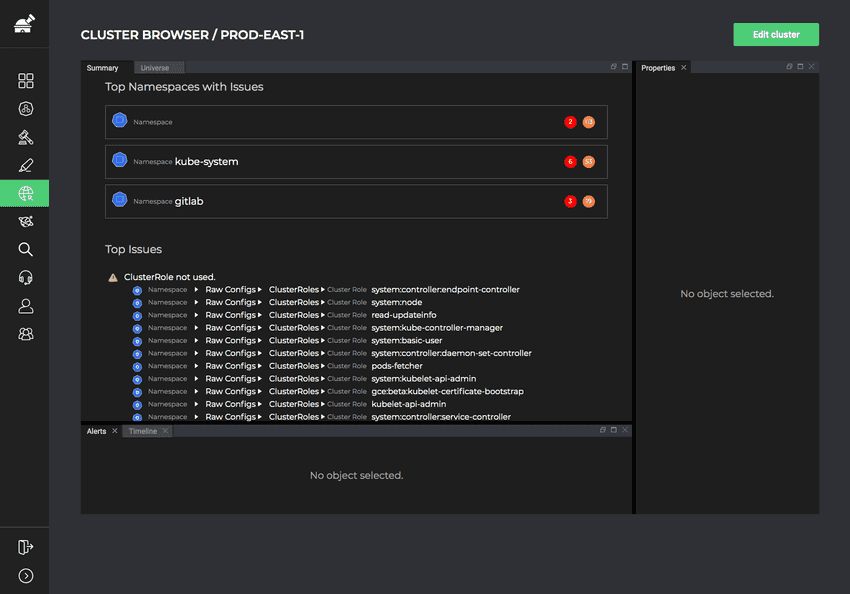Click the Edit cluster button
The height and width of the screenshot is (594, 850).
click(x=775, y=34)
